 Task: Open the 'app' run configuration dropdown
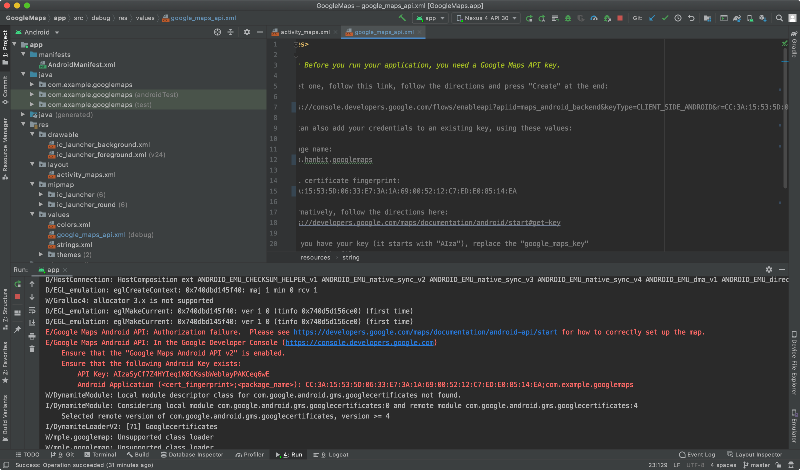click(431, 18)
